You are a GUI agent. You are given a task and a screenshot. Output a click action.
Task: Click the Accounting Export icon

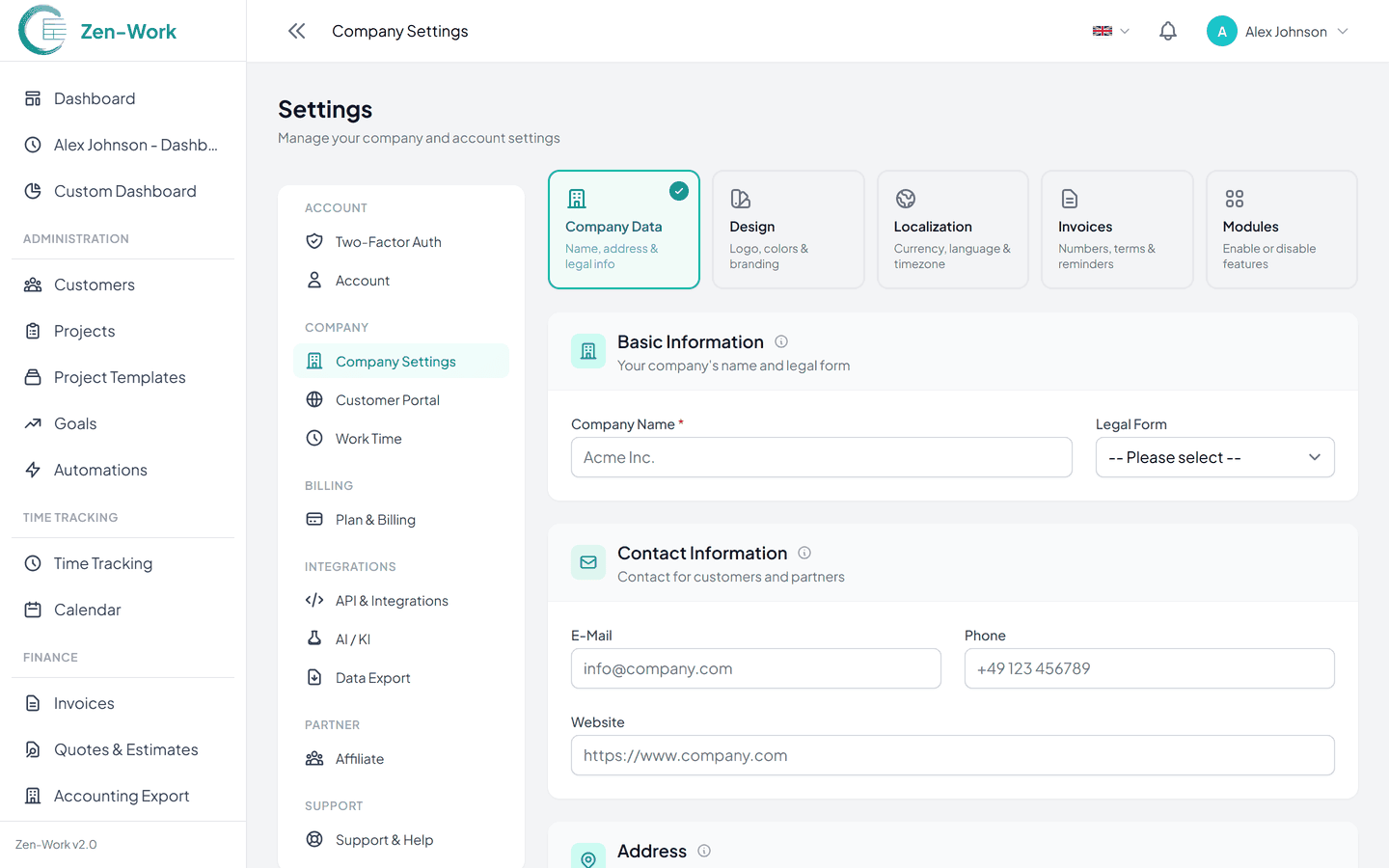[31, 795]
